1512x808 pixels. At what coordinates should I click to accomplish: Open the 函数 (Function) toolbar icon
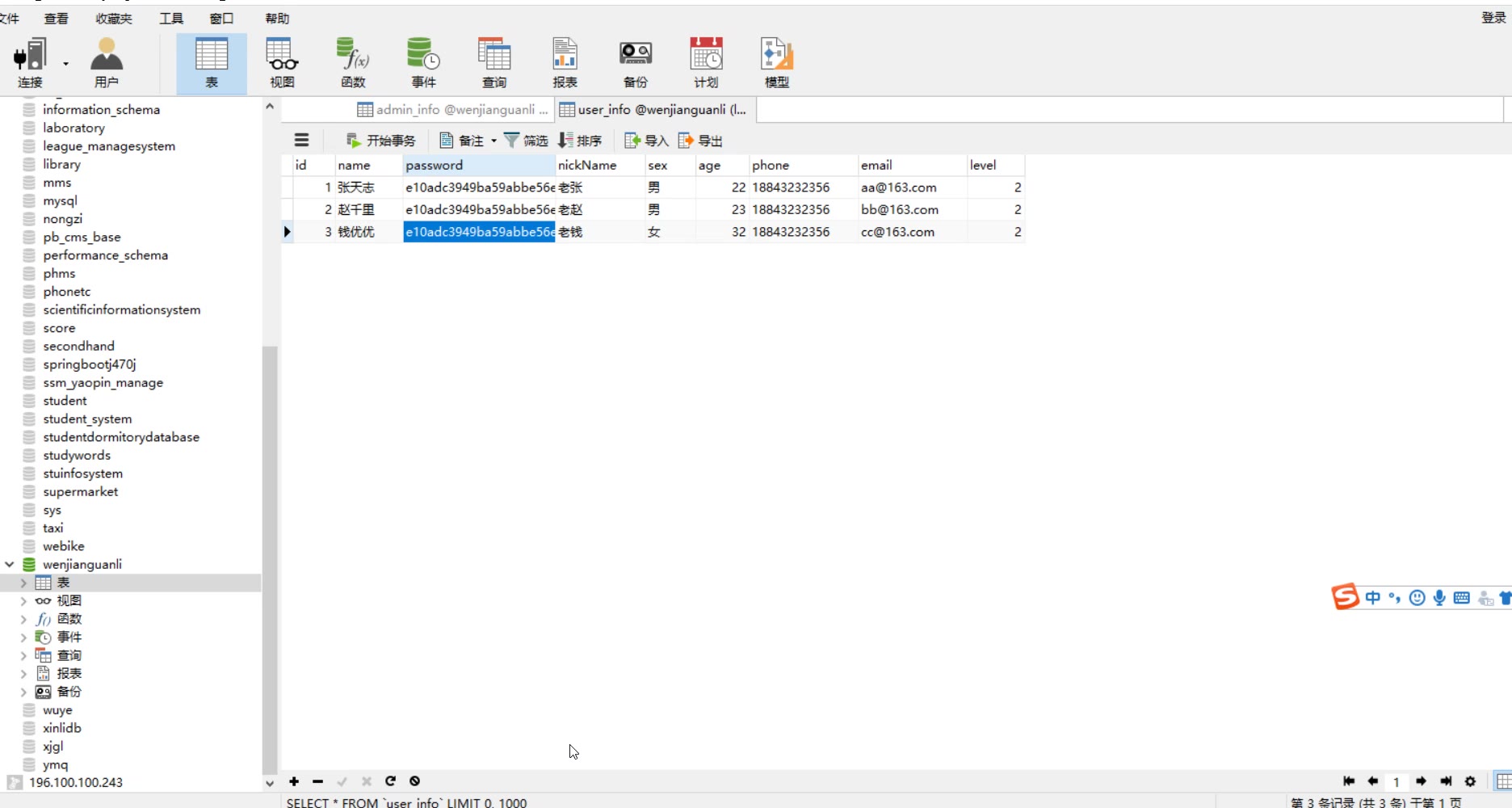353,62
